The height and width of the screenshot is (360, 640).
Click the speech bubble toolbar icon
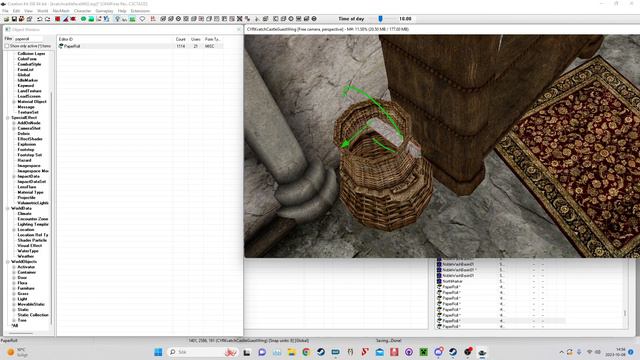[142, 19]
